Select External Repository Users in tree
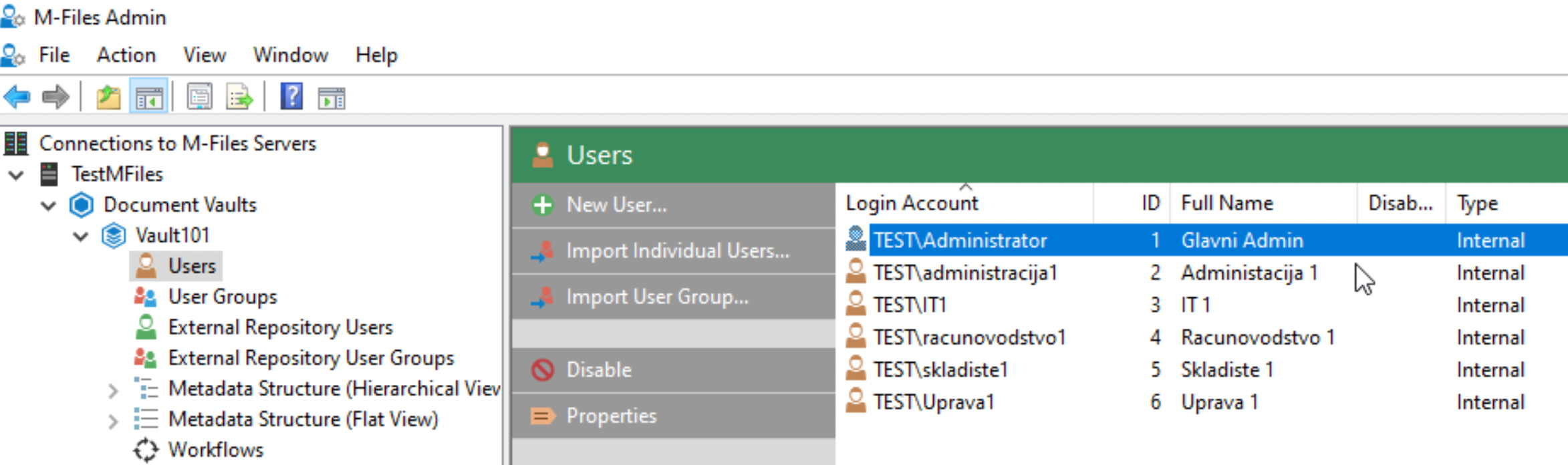This screenshot has height=465, width=1568. 280,327
